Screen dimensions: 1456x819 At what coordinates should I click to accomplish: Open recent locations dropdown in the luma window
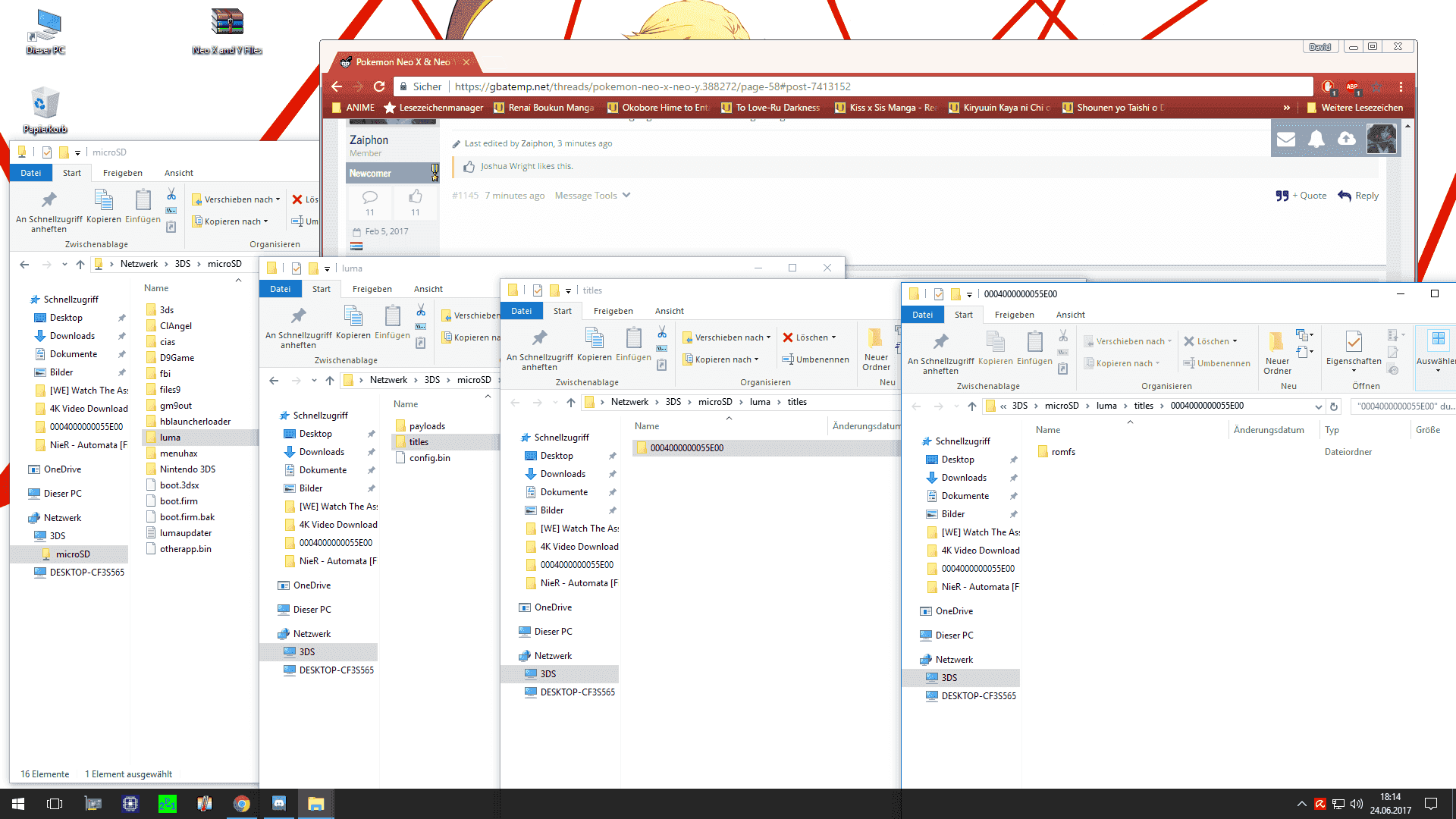pos(314,381)
